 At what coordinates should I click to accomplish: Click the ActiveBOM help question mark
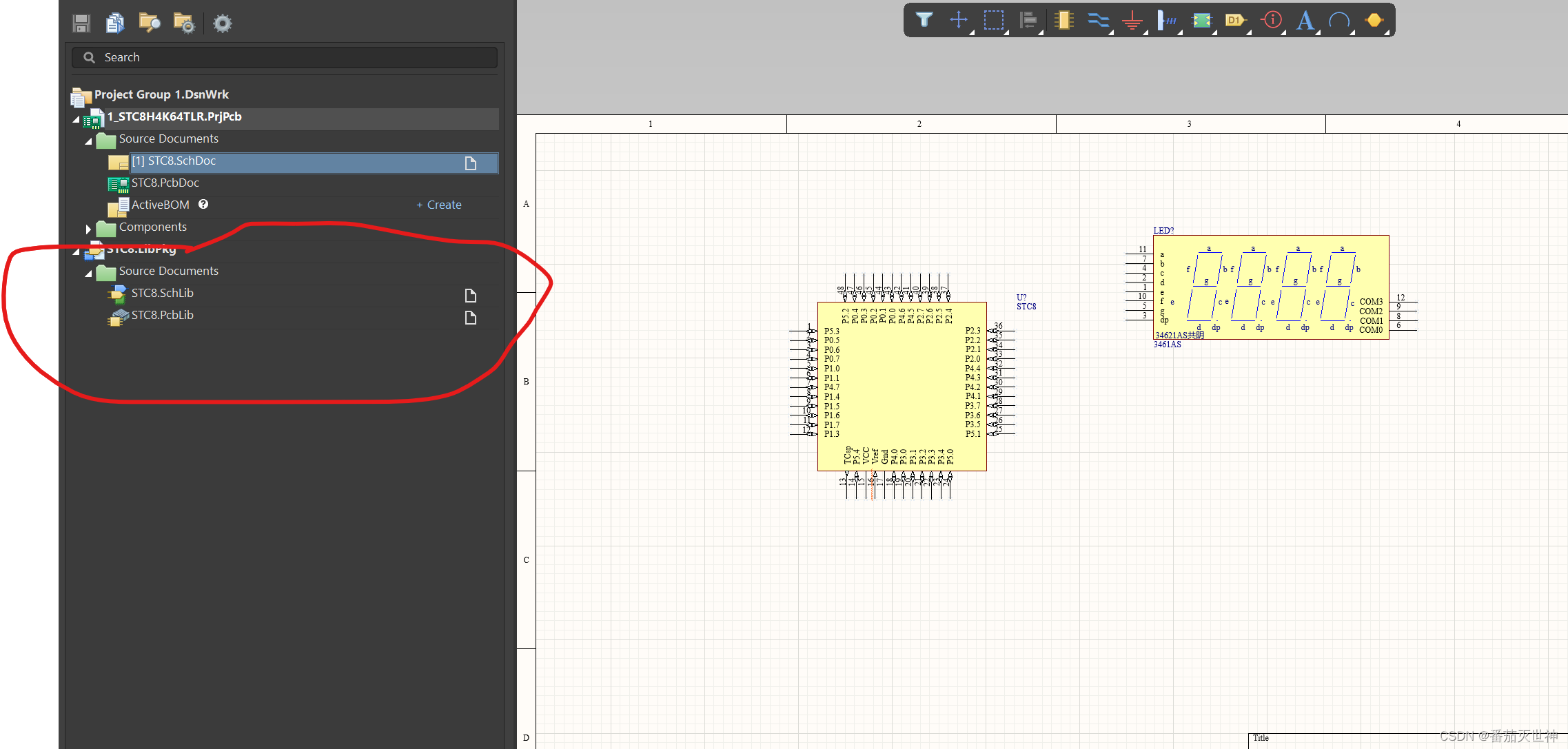(x=203, y=204)
